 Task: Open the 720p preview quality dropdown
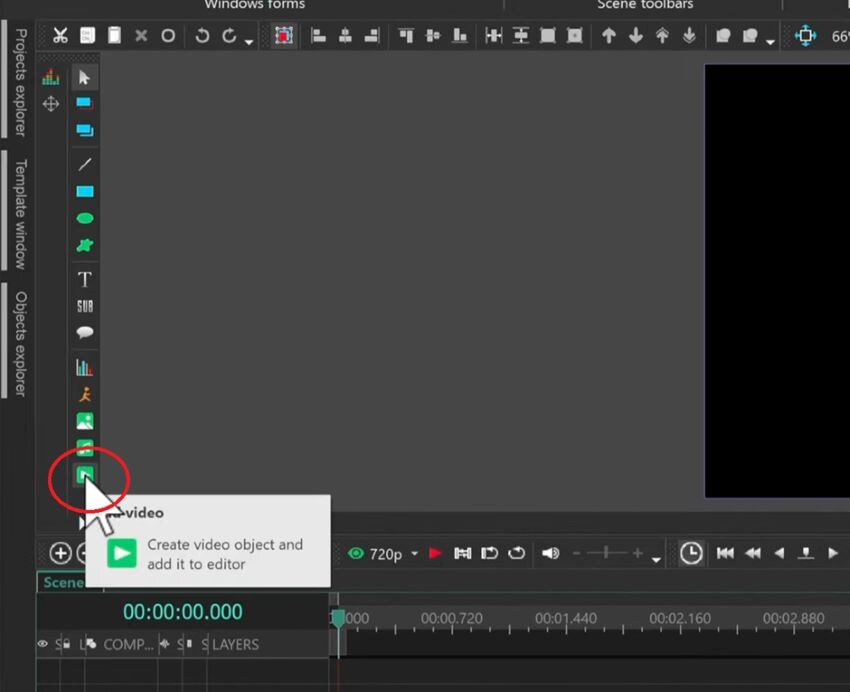tap(415, 553)
